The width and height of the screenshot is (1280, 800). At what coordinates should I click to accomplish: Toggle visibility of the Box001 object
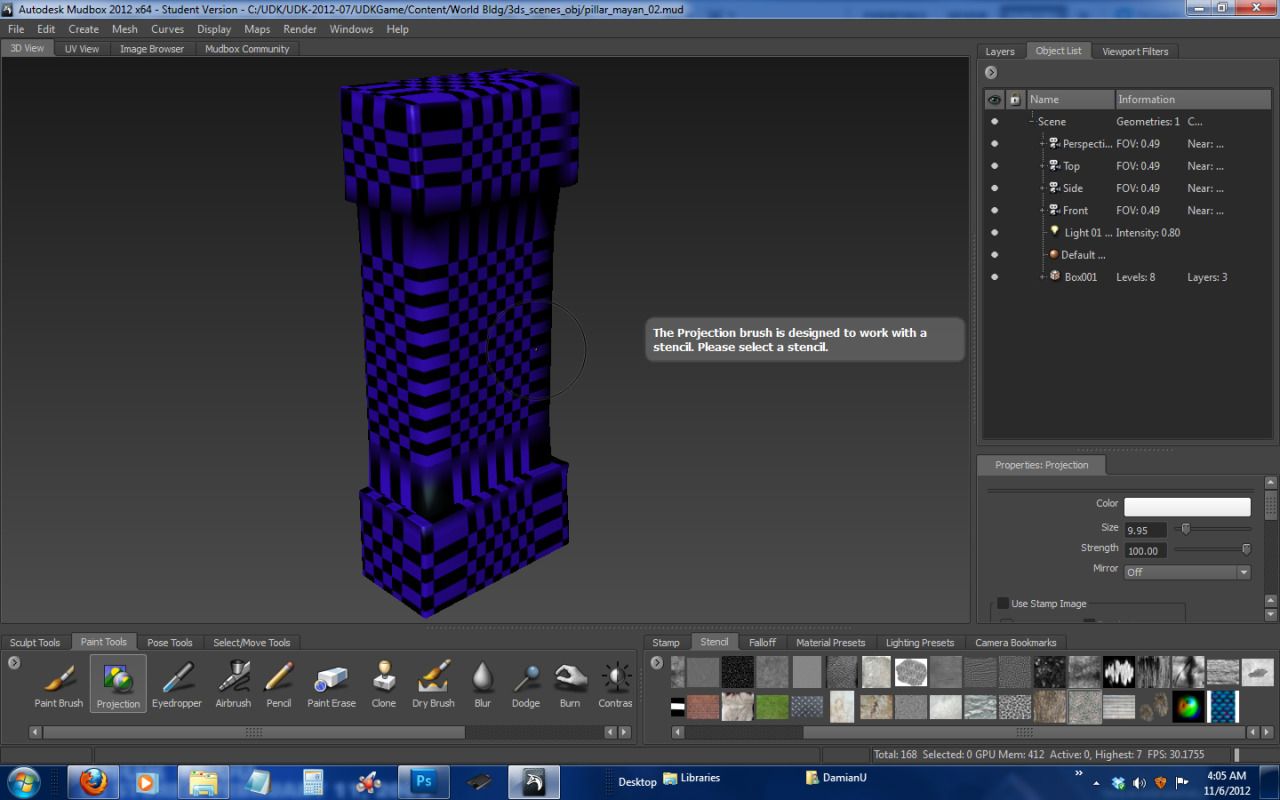tap(994, 276)
